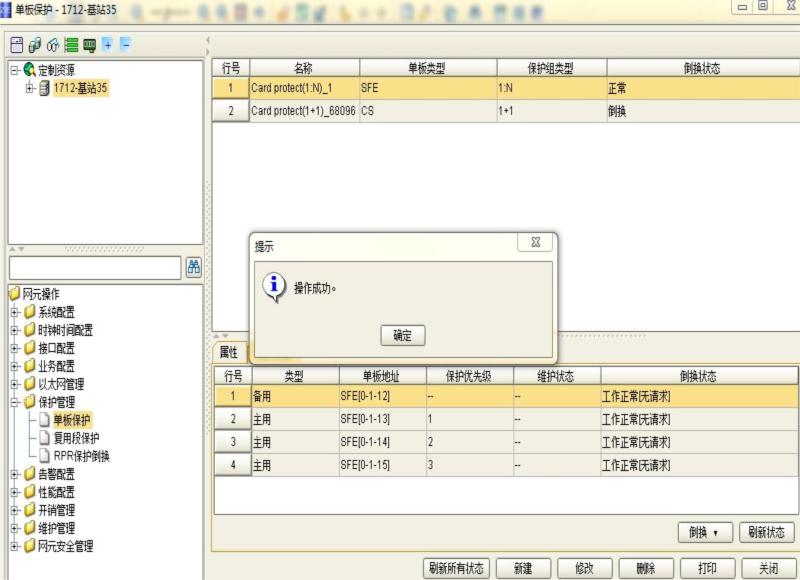Click the save toolbar icon

17,45
